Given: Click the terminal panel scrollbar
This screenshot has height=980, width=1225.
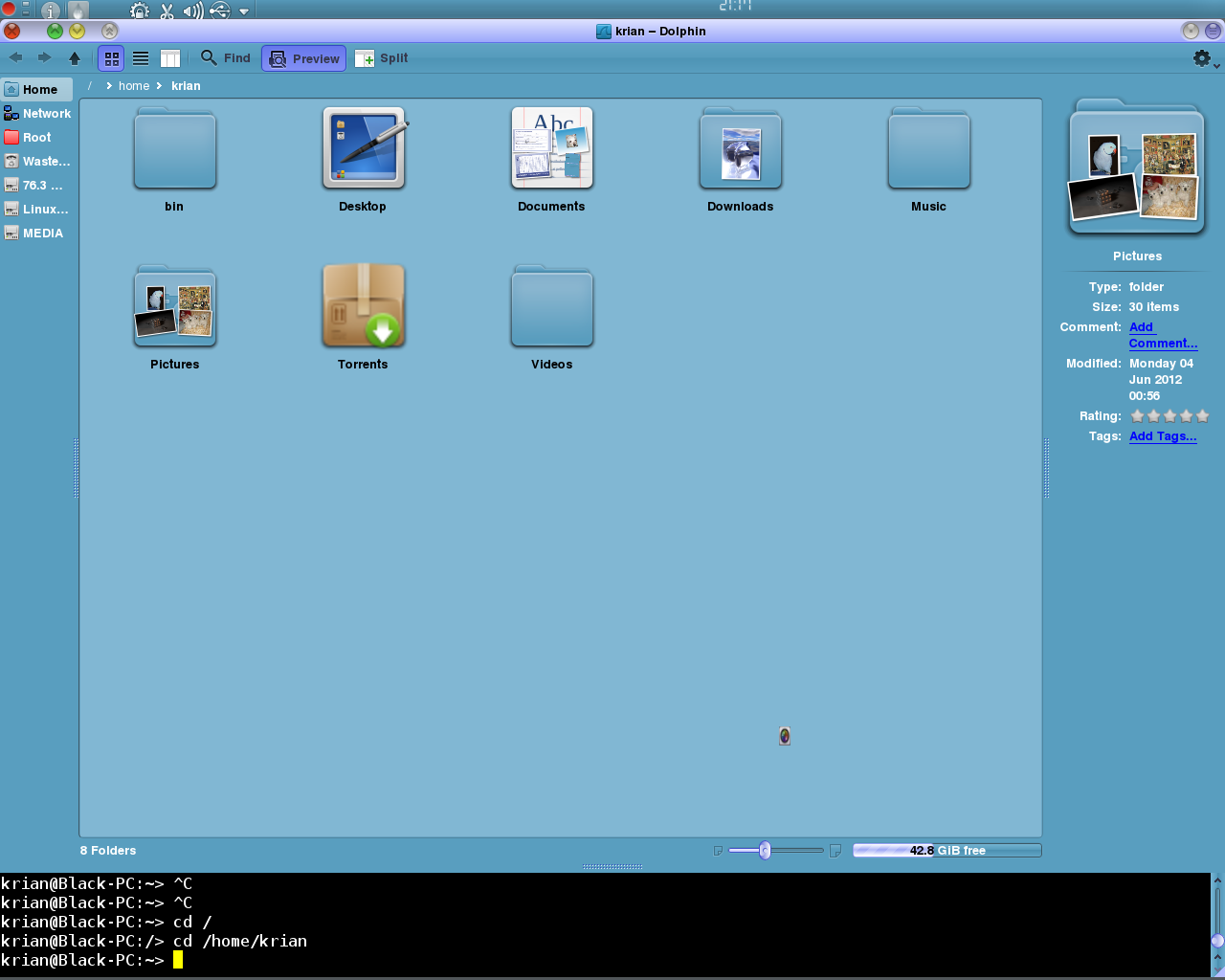Looking at the screenshot, I should (x=1217, y=924).
